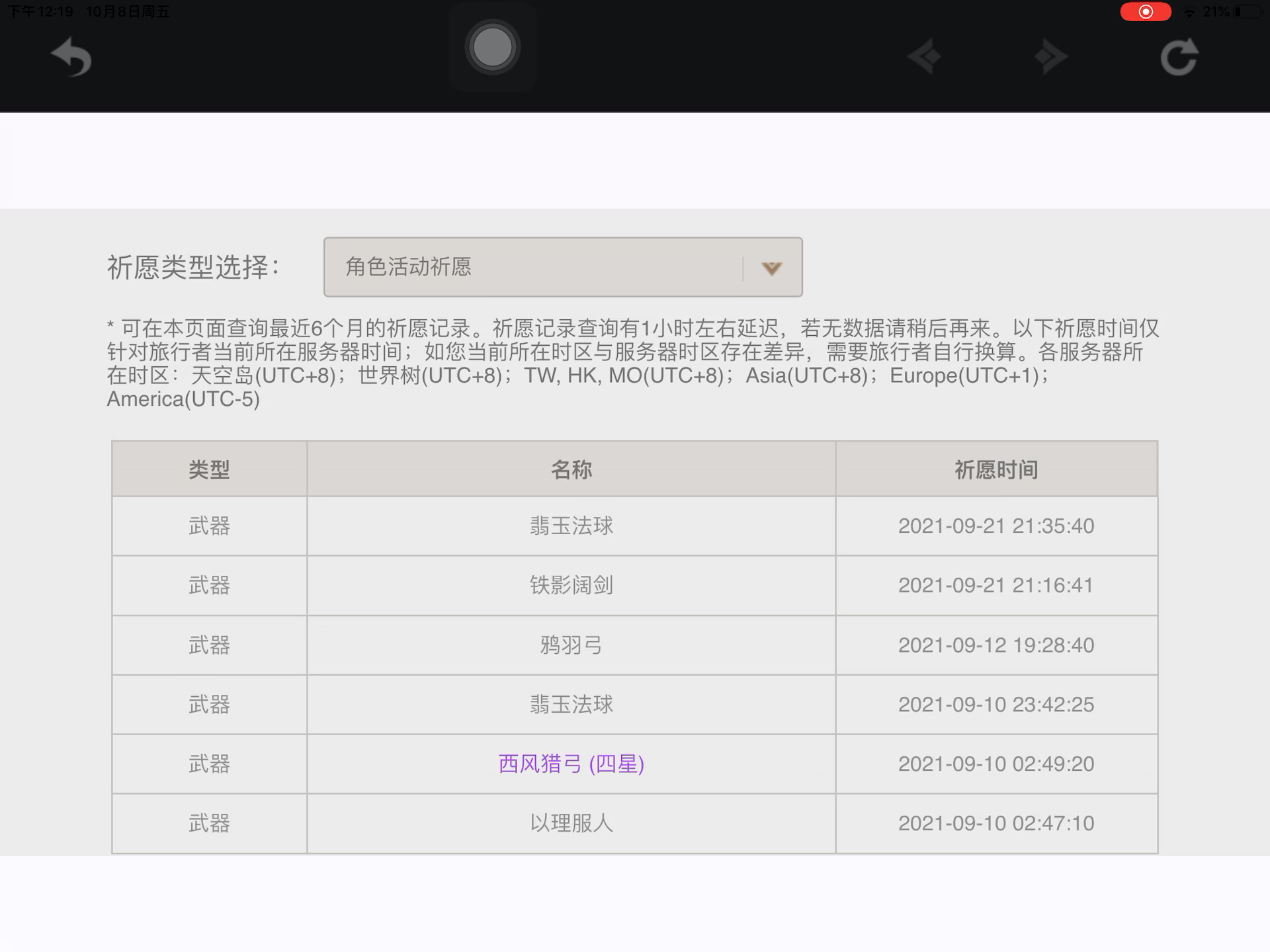Refresh the wish history page
The height and width of the screenshot is (952, 1270).
1179,57
